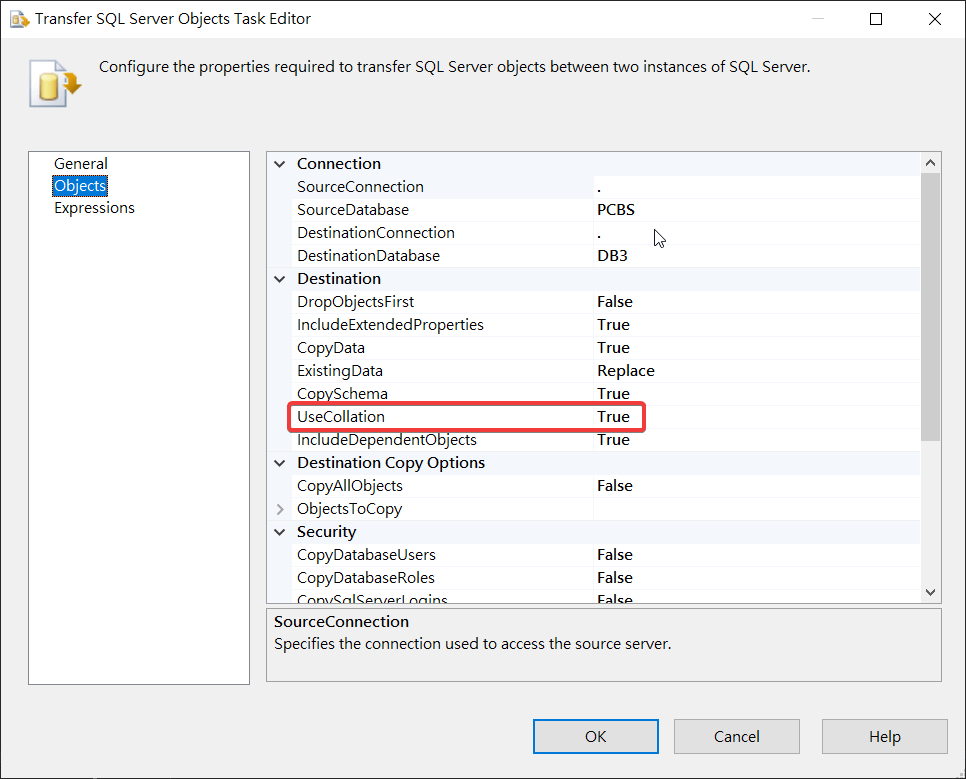Collapse the Destination Copy Options section
The width and height of the screenshot is (966, 779).
279,463
